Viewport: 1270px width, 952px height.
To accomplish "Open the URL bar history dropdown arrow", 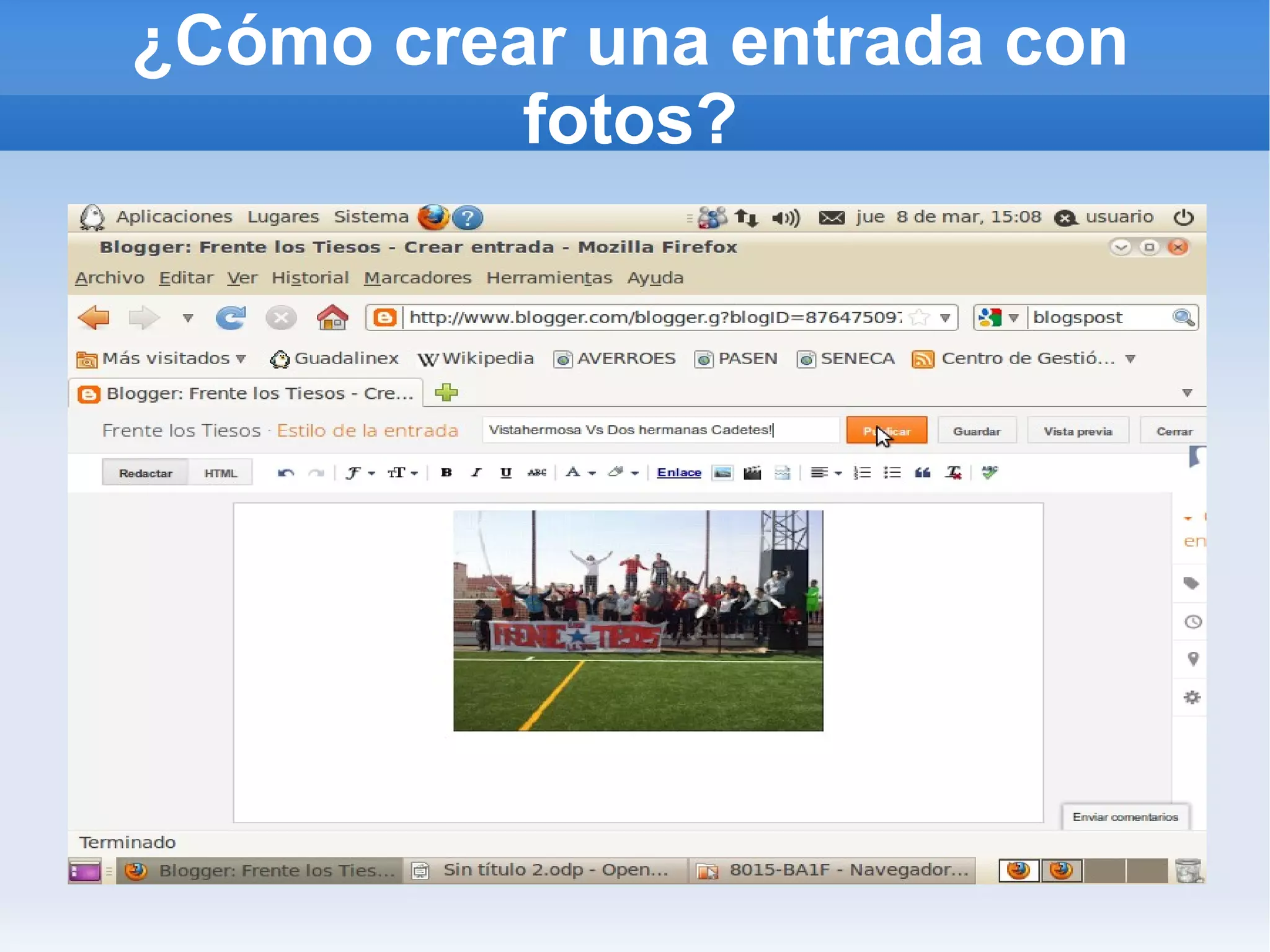I will pos(945,318).
